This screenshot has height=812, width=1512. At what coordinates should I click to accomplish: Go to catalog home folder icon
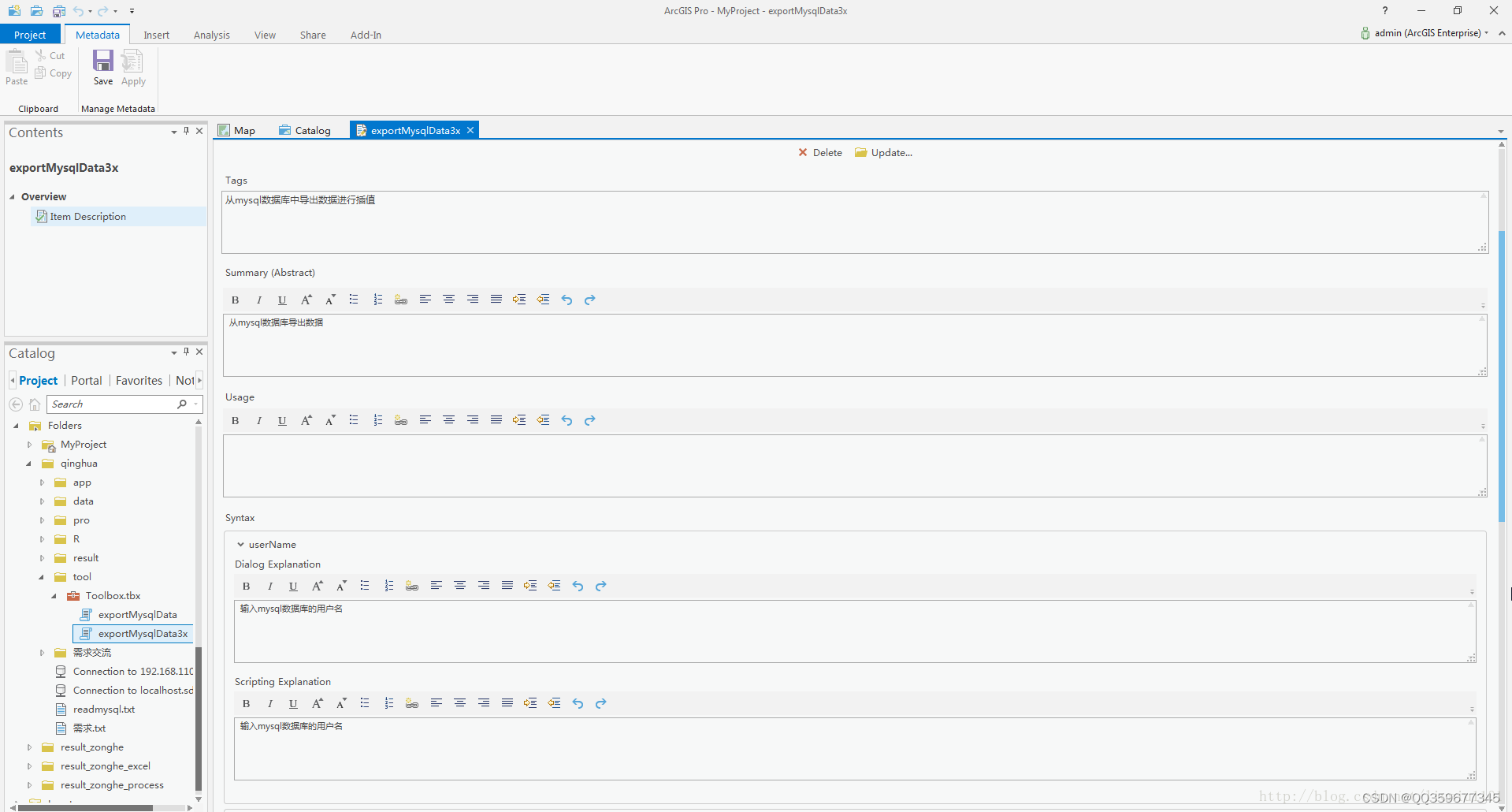34,404
